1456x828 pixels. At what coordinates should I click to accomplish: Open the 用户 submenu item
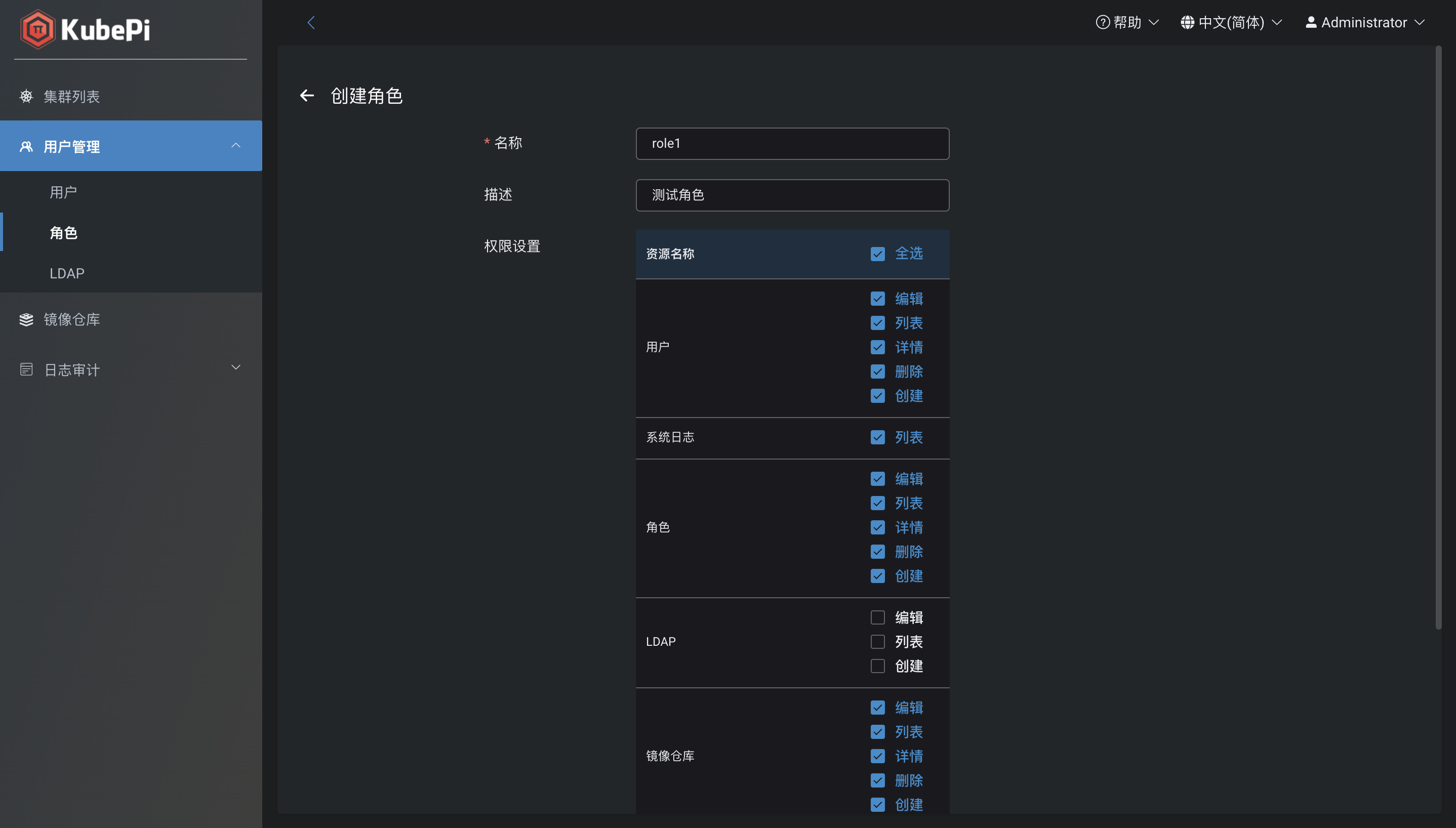pyautogui.click(x=63, y=192)
